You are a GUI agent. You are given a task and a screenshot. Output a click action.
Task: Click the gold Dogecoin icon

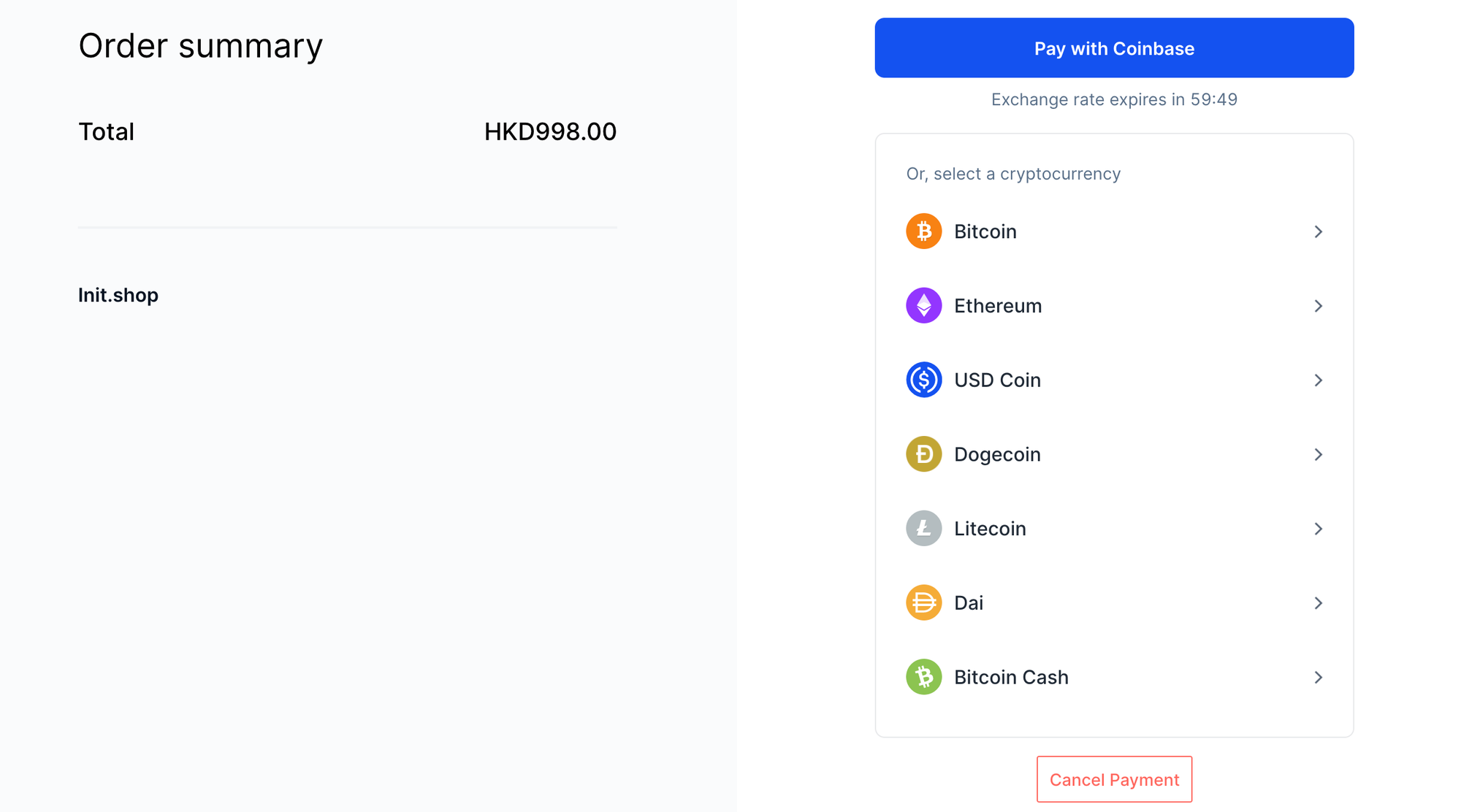[x=923, y=454]
